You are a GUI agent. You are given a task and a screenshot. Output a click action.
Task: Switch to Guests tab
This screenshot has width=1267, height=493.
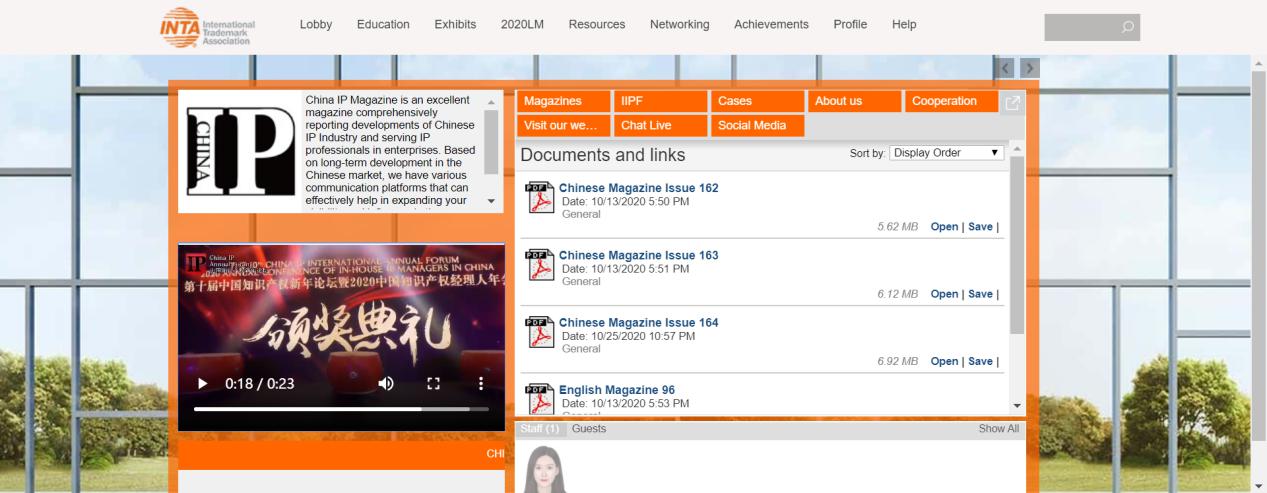(589, 429)
